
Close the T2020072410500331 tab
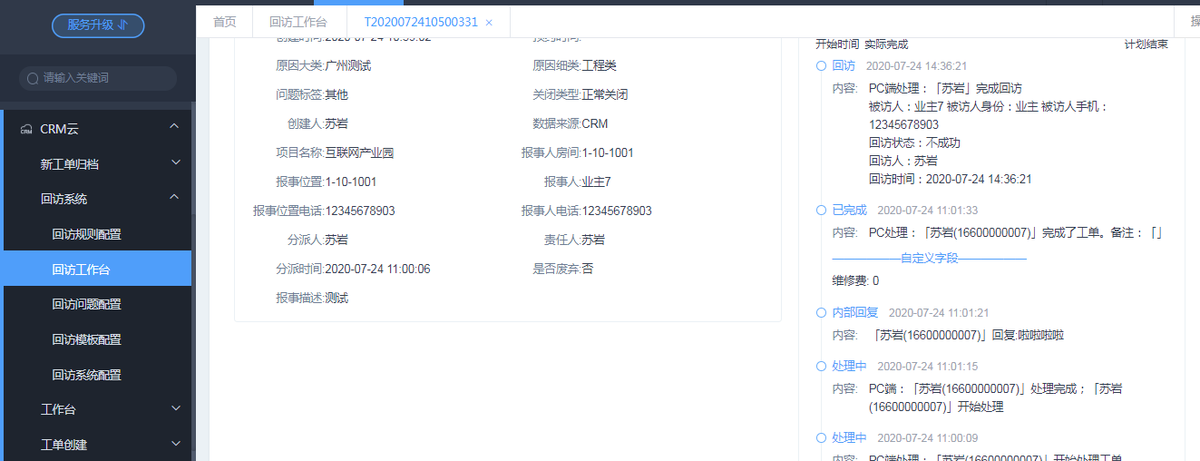click(489, 22)
